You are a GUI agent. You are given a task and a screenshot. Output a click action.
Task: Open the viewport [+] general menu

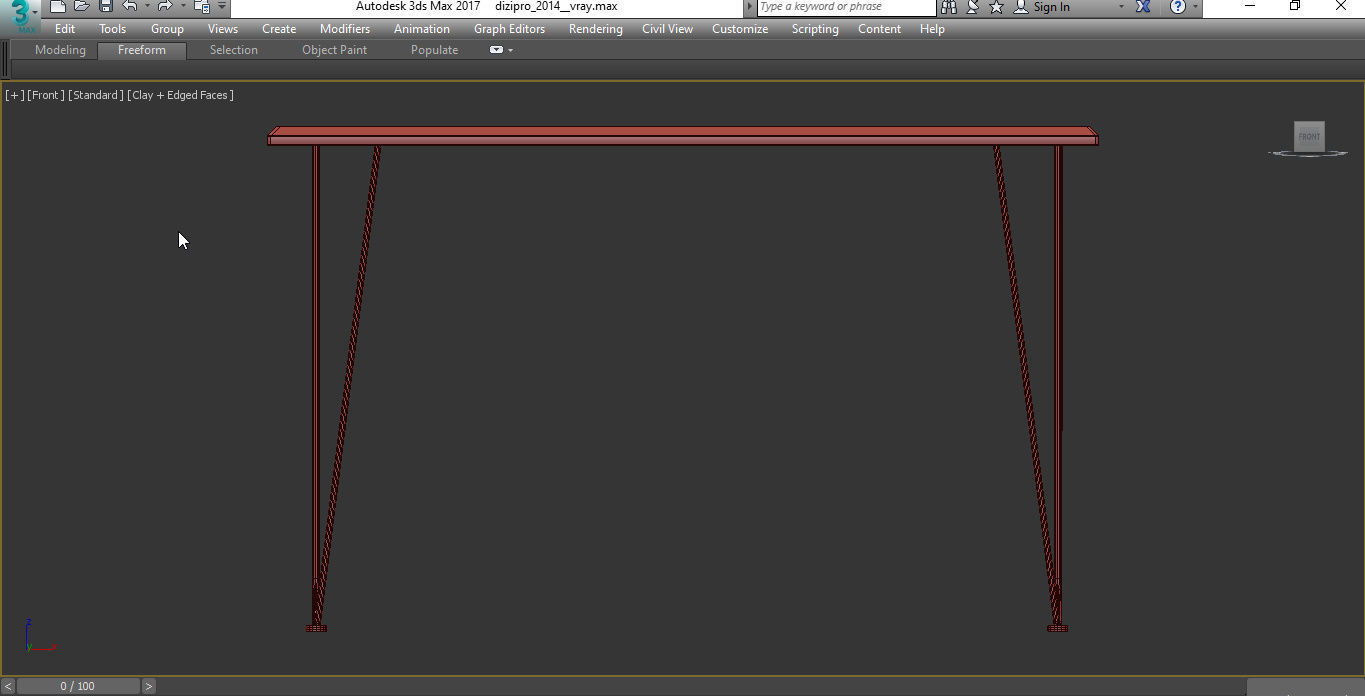[x=15, y=95]
